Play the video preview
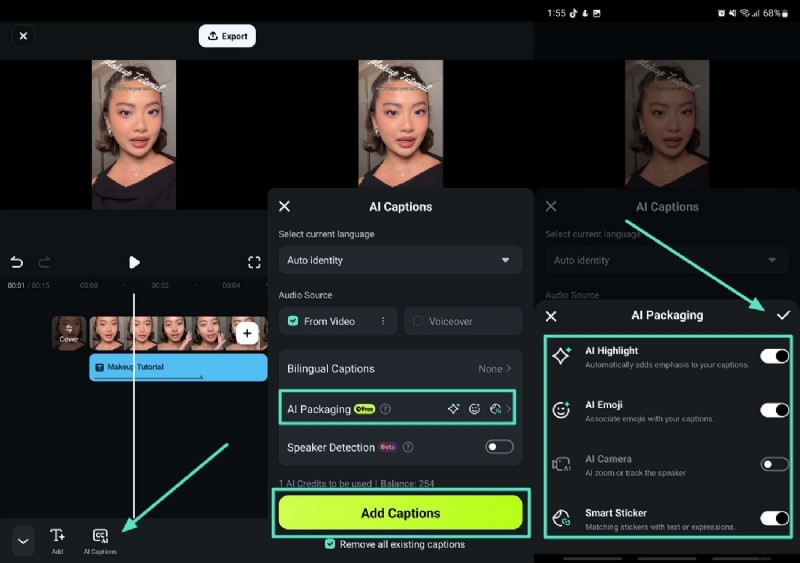 click(x=134, y=262)
